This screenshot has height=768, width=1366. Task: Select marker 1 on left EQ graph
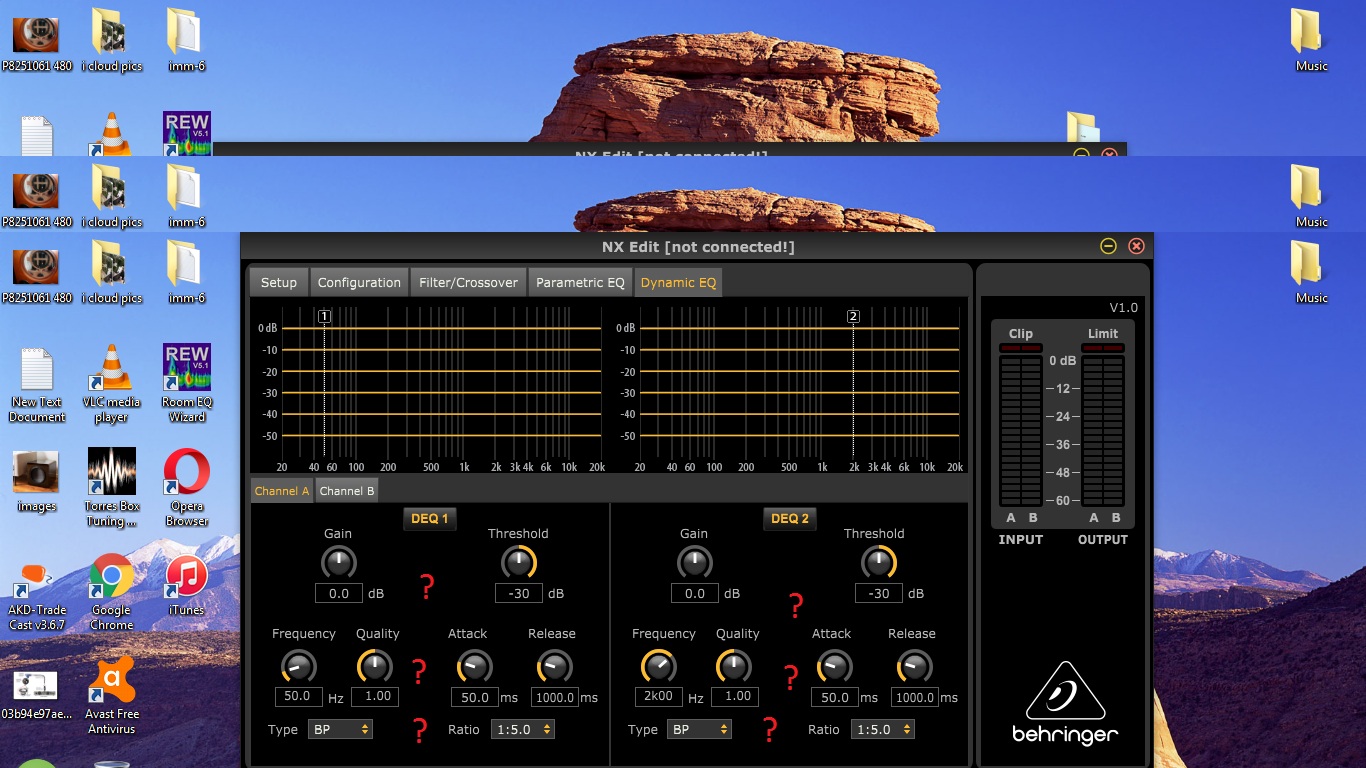pyautogui.click(x=324, y=317)
